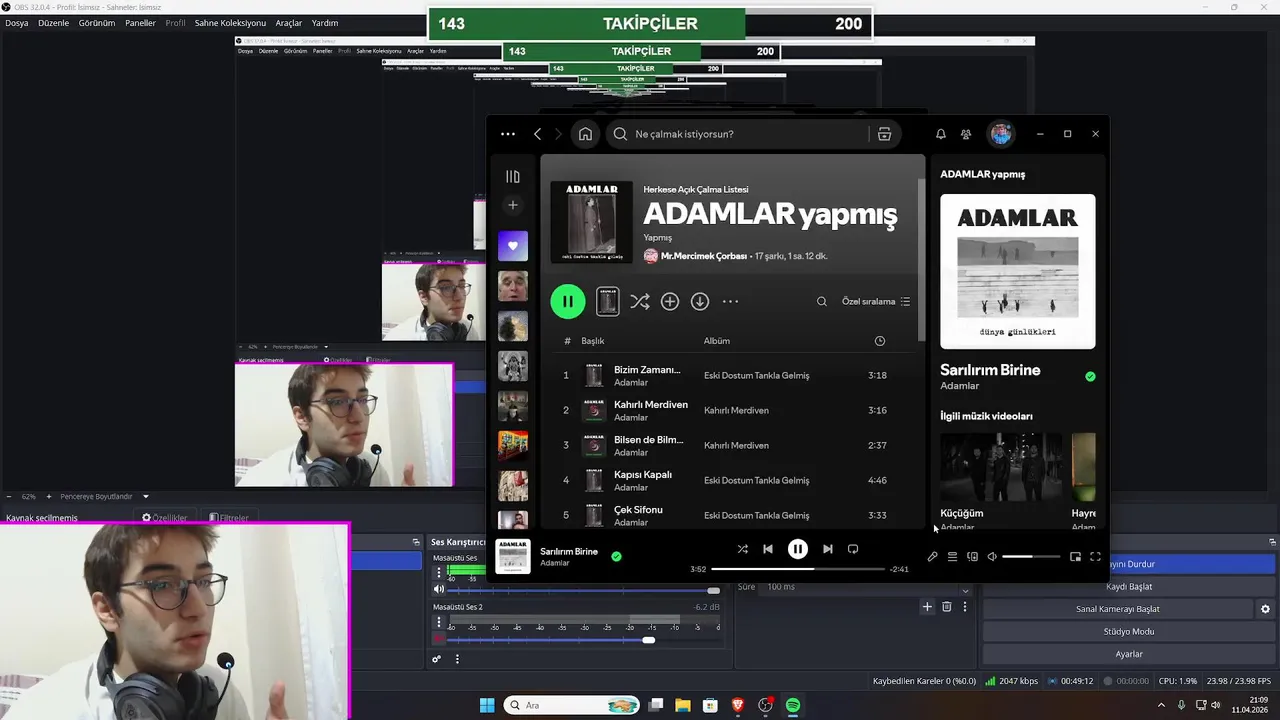The width and height of the screenshot is (1280, 720).
Task: Toggle saved checkmark in now playing panel
Action: (x=1090, y=377)
